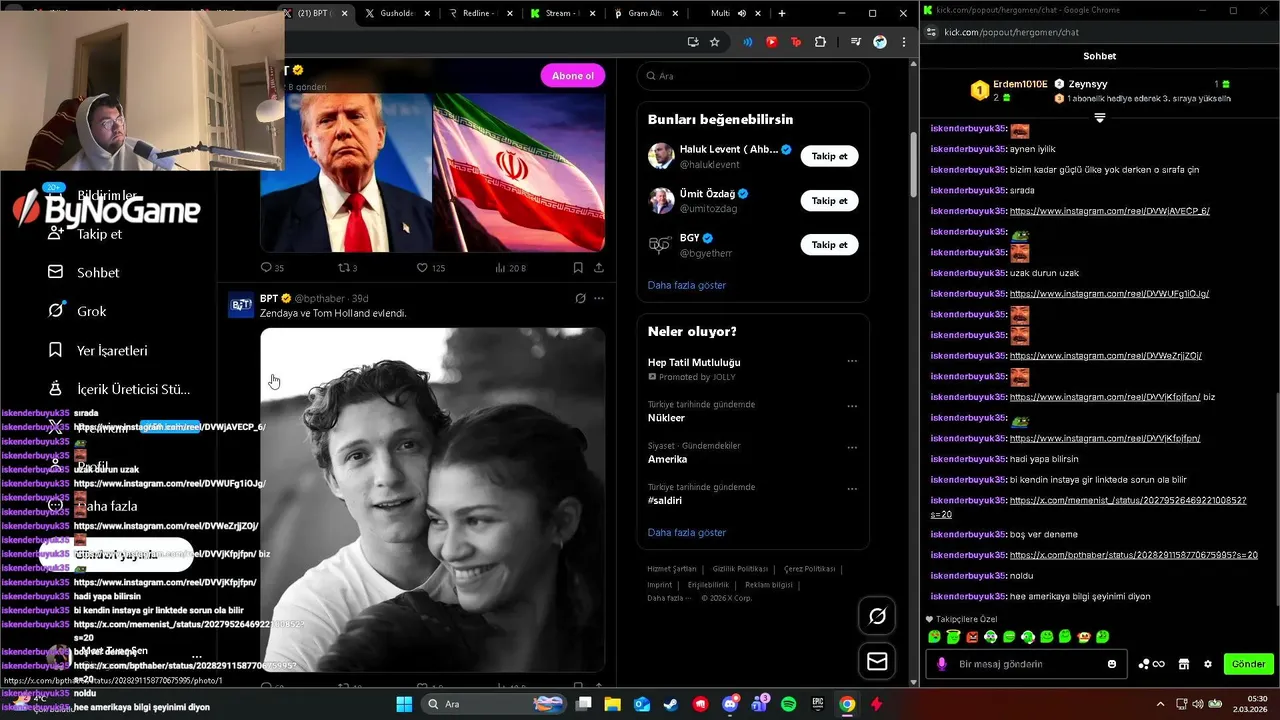Open the Kick chat settings gear
Screen dimensions: 1280x720
(x=1208, y=664)
